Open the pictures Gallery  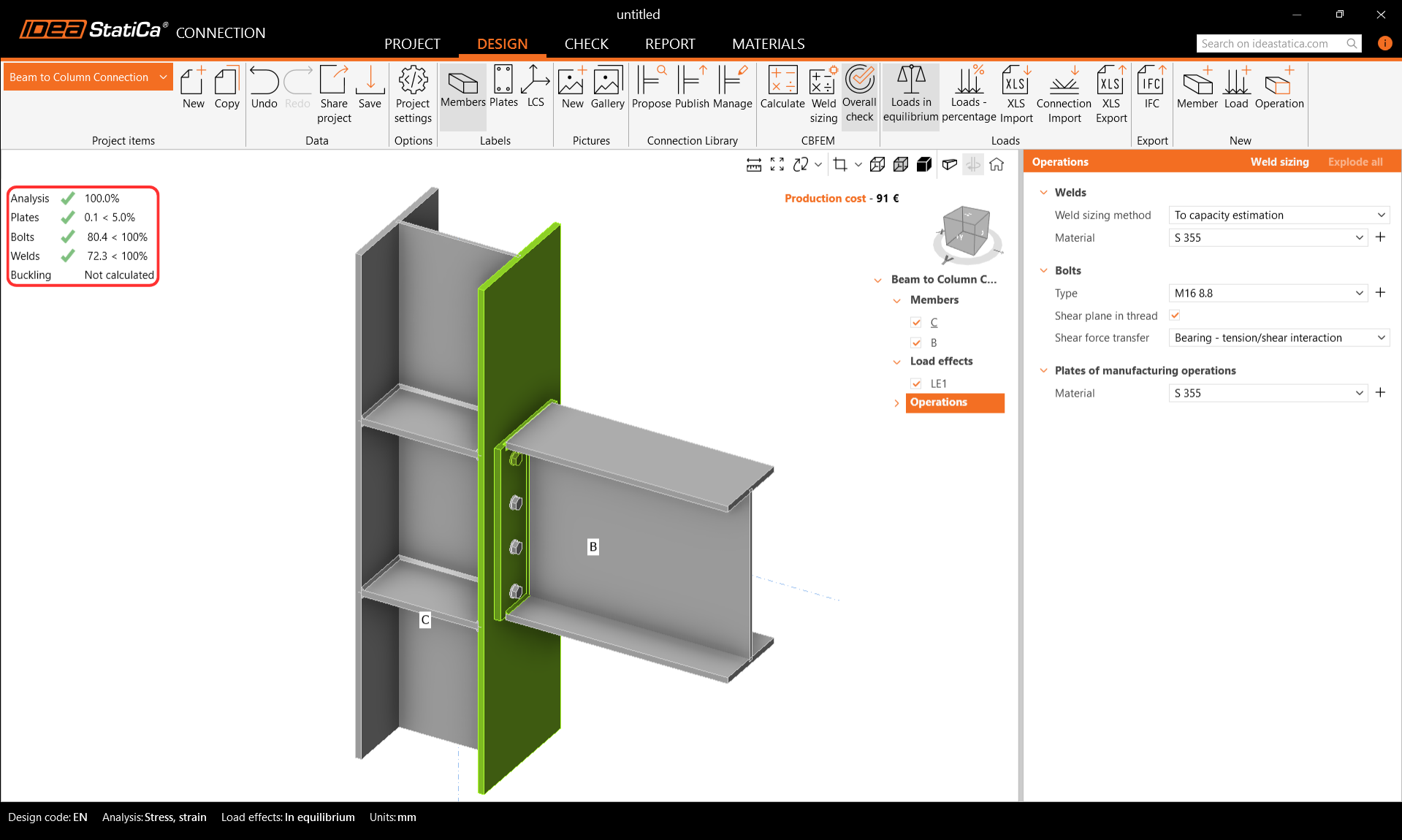pyautogui.click(x=607, y=88)
